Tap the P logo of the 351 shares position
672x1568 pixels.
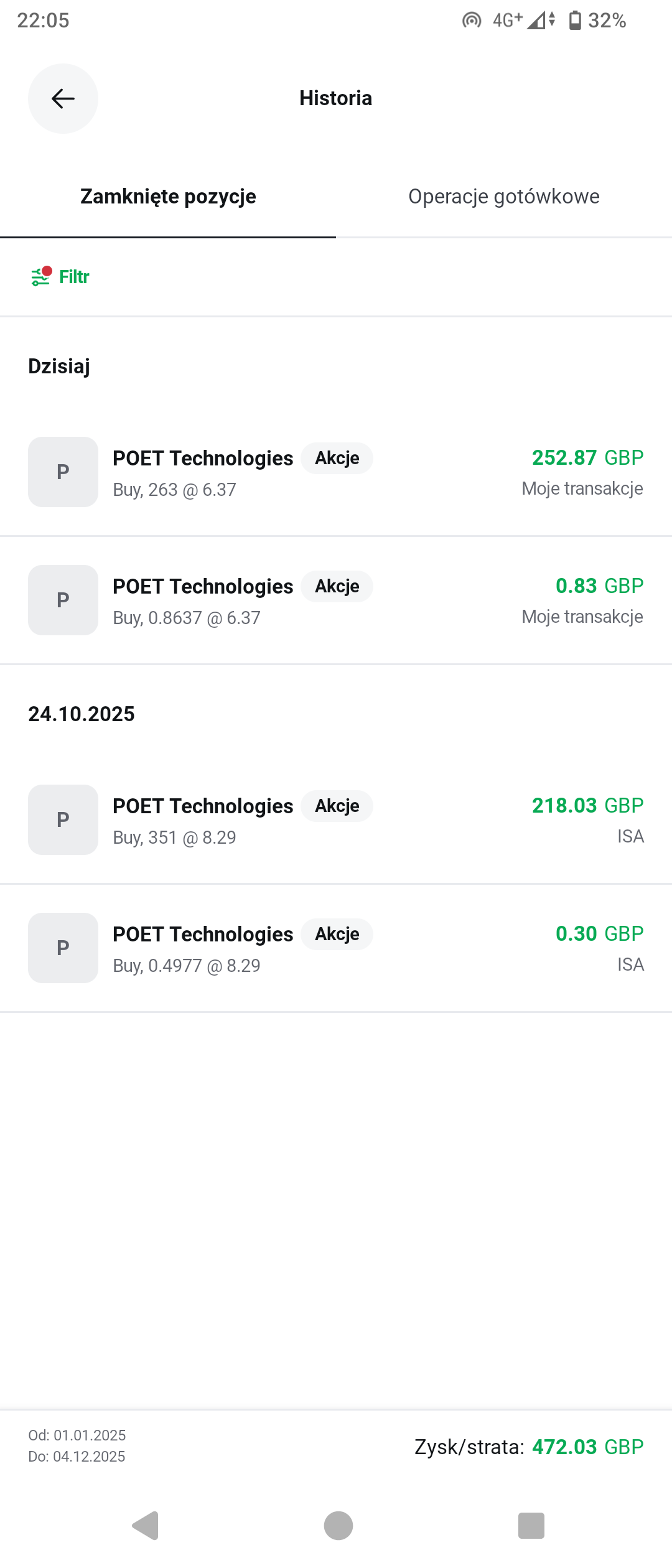click(63, 819)
